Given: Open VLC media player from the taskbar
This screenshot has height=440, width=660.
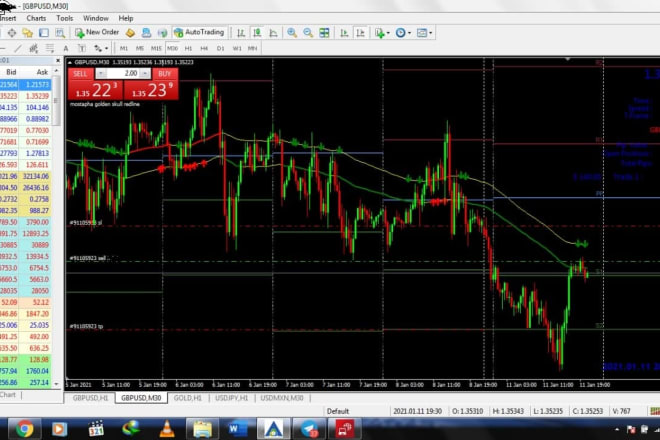Looking at the screenshot, I should pyautogui.click(x=167, y=429).
